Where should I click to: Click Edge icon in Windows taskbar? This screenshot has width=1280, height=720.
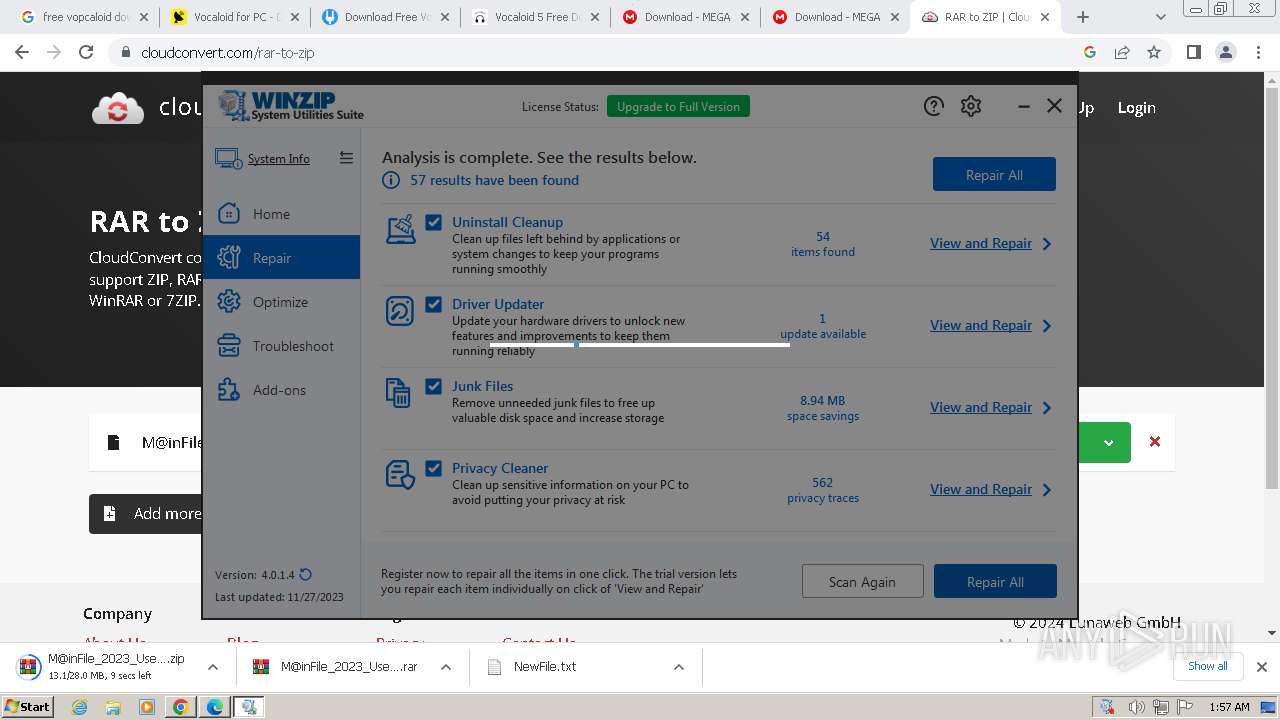coord(214,707)
